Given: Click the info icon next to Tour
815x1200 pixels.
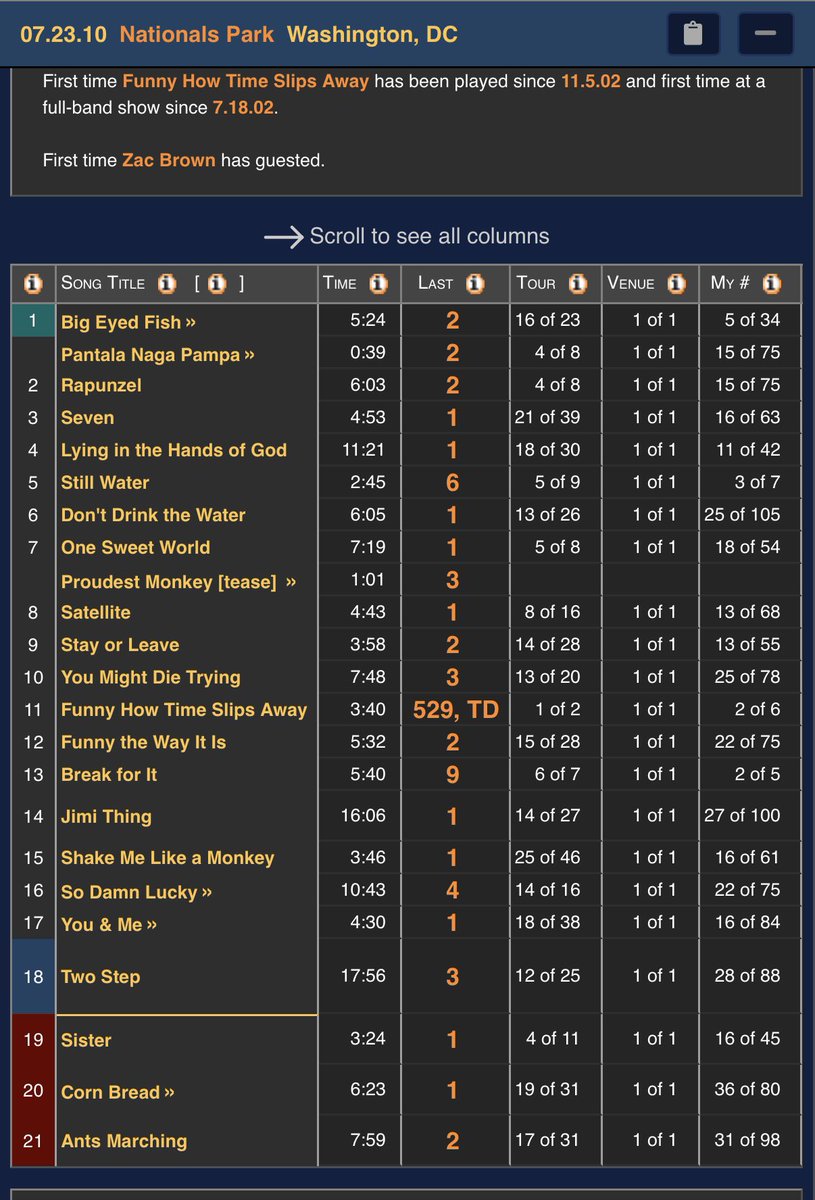Looking at the screenshot, I should pyautogui.click(x=577, y=284).
